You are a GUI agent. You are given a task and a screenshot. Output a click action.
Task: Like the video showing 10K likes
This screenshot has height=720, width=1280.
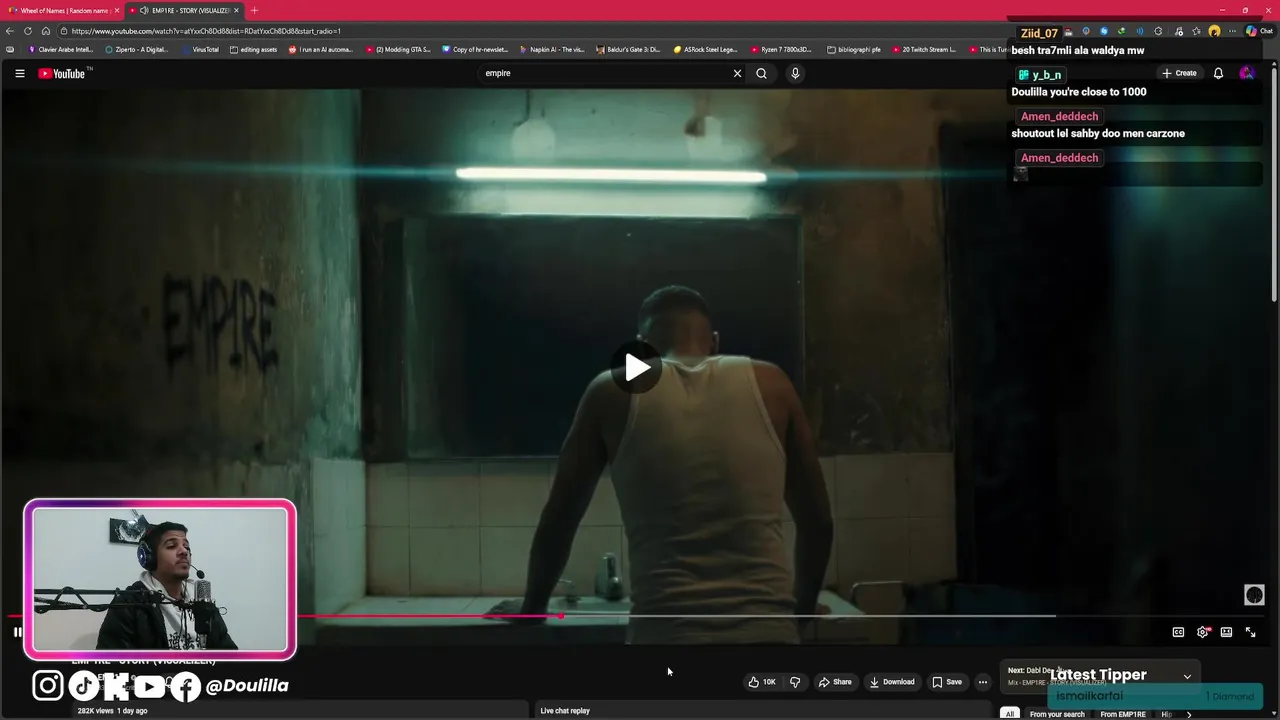(x=762, y=682)
